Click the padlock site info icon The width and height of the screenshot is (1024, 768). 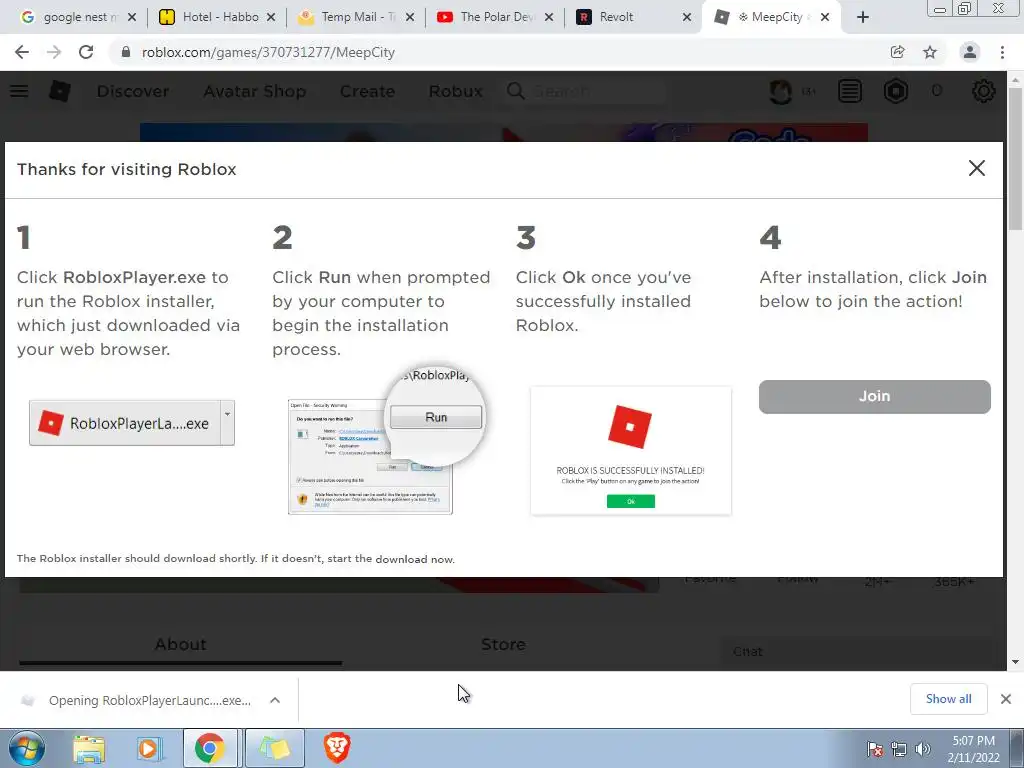pyautogui.click(x=126, y=52)
